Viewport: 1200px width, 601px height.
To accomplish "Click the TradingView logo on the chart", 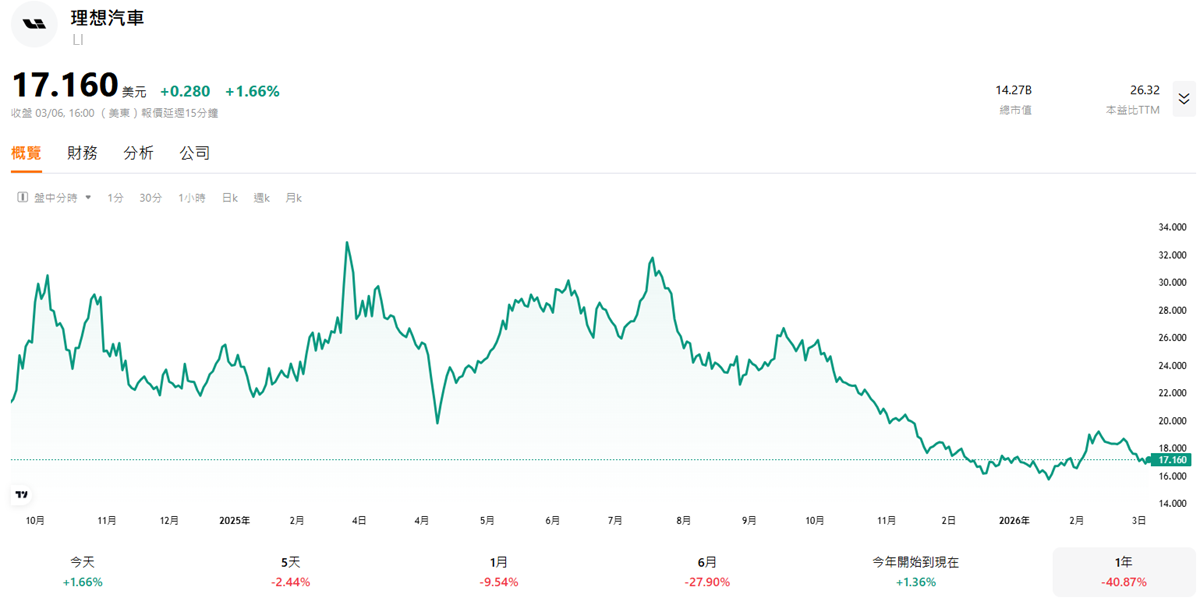I will [21, 494].
